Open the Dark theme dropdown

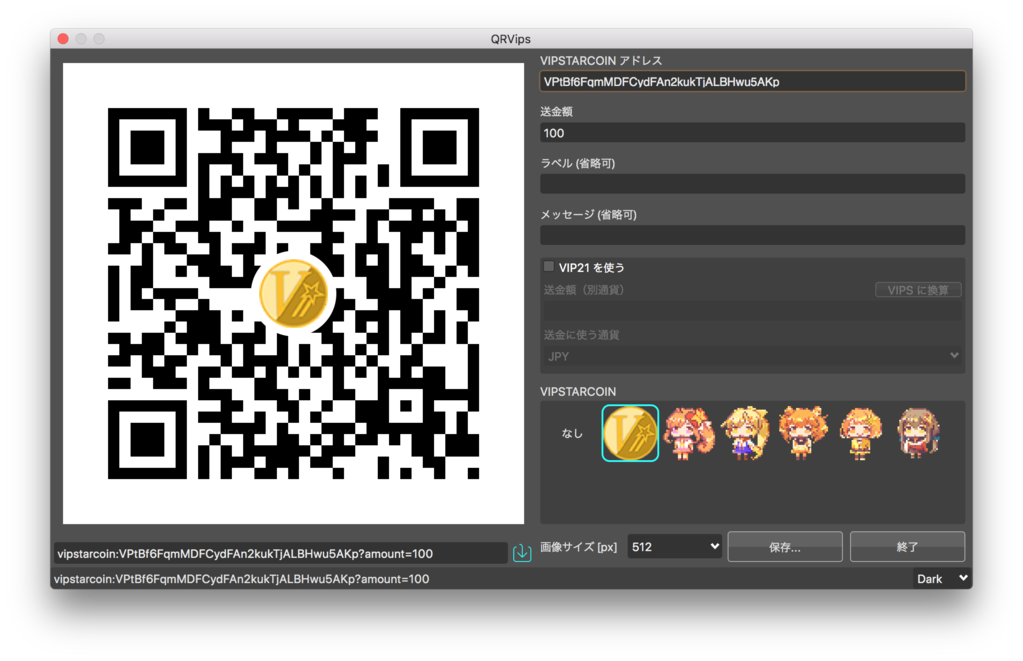point(941,579)
